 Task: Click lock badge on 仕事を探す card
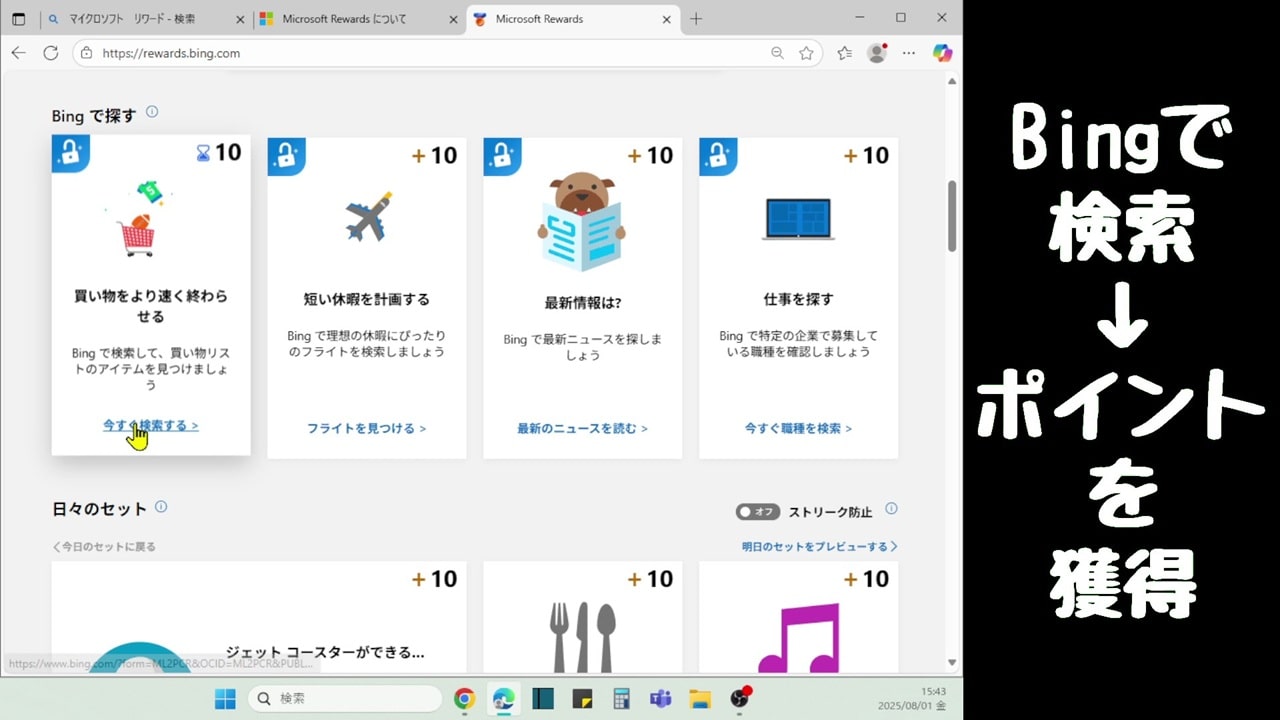[x=718, y=156]
